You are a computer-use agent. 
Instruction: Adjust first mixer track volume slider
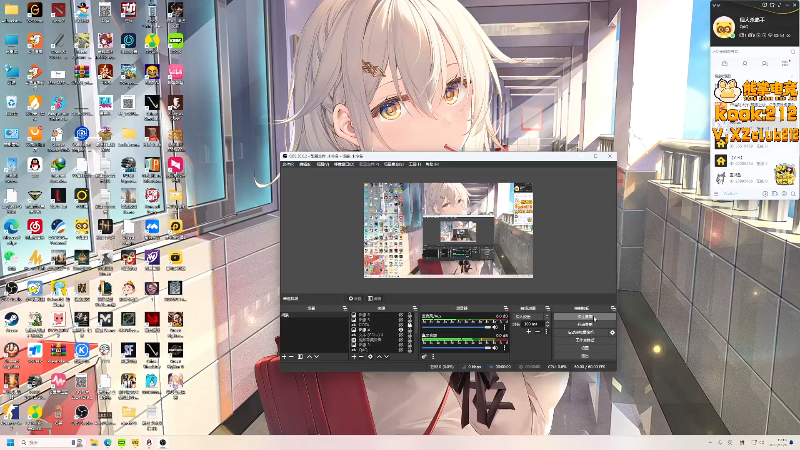coord(457,327)
